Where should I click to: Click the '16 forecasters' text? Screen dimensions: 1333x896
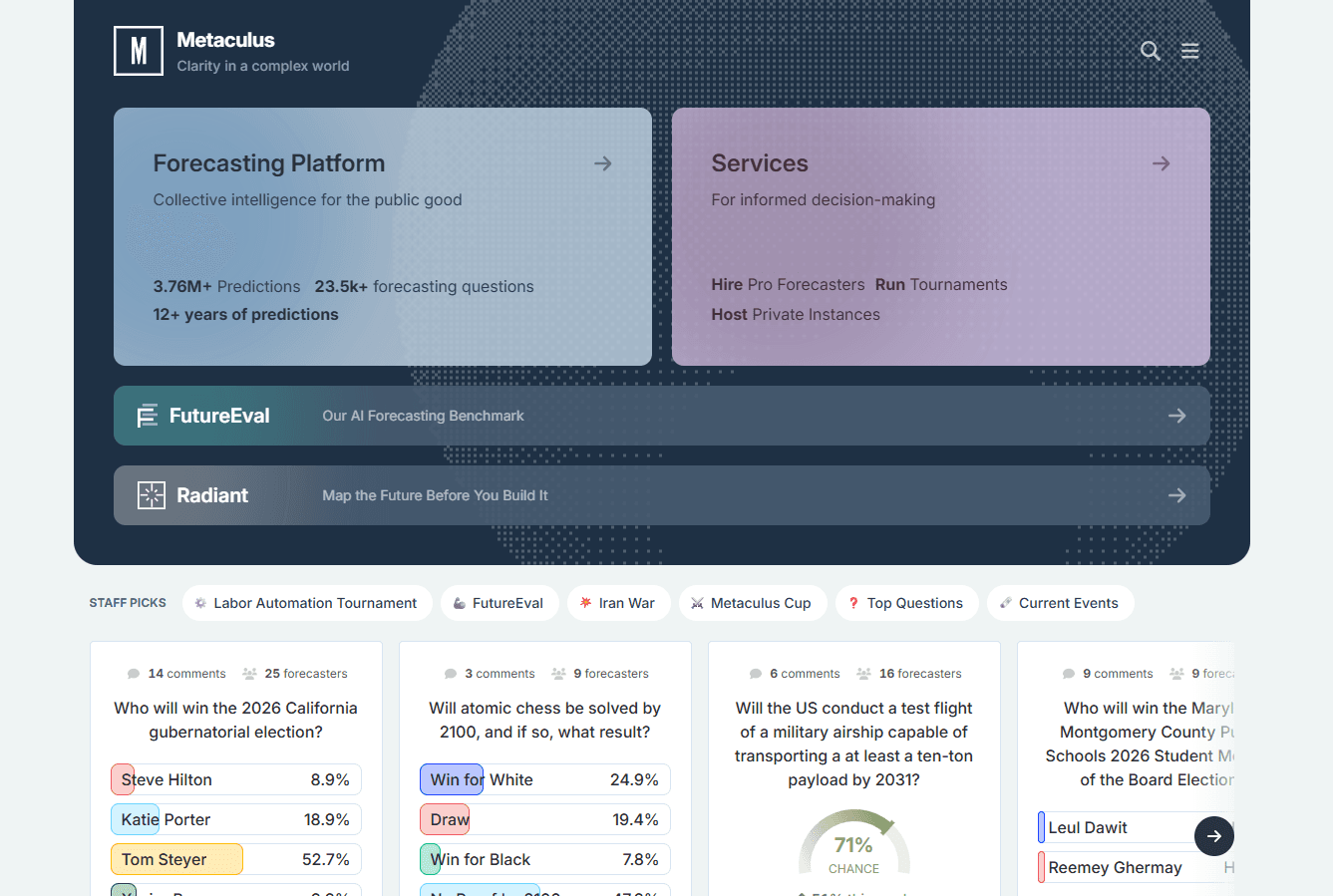pos(920,674)
